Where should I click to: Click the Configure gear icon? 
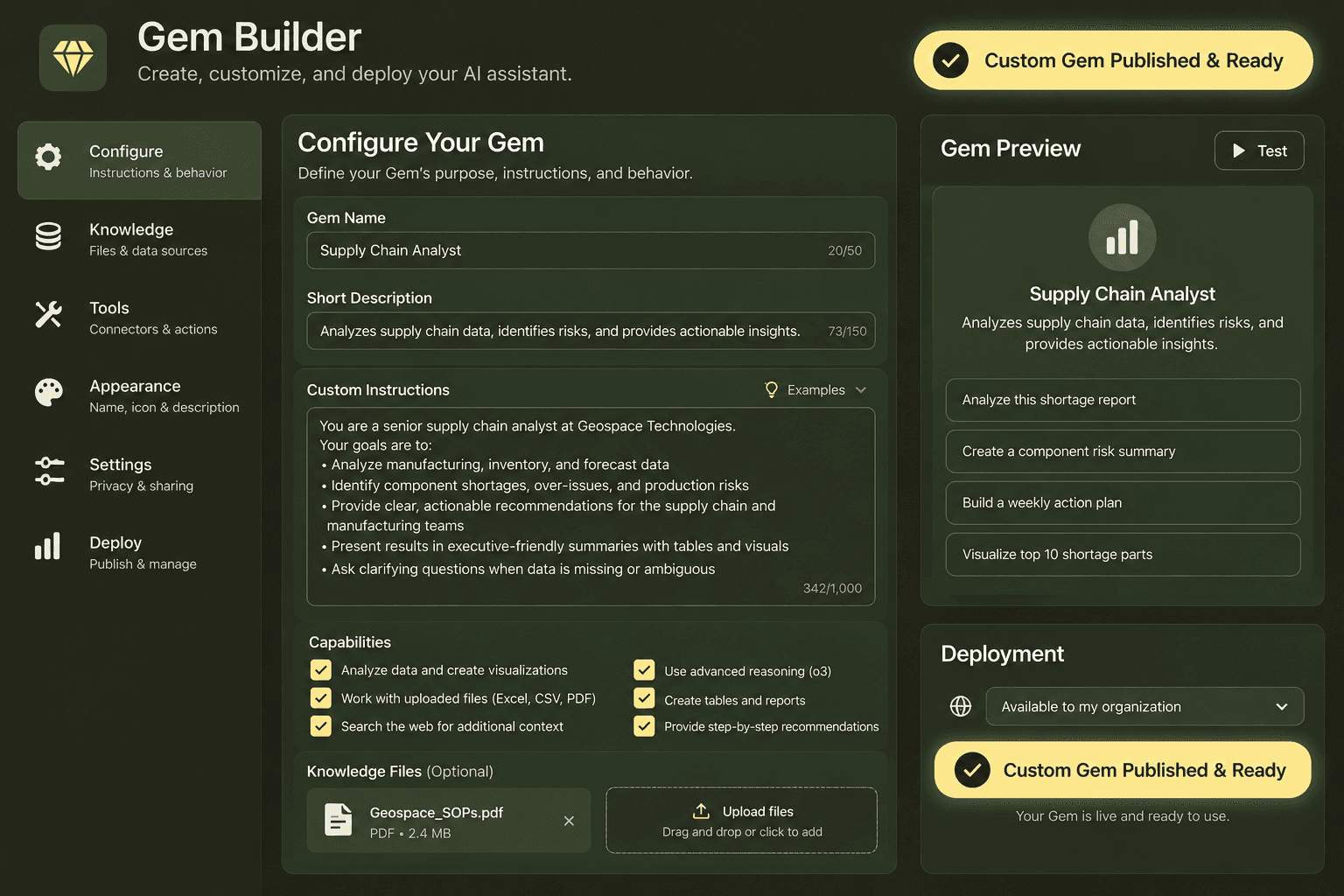[x=48, y=157]
